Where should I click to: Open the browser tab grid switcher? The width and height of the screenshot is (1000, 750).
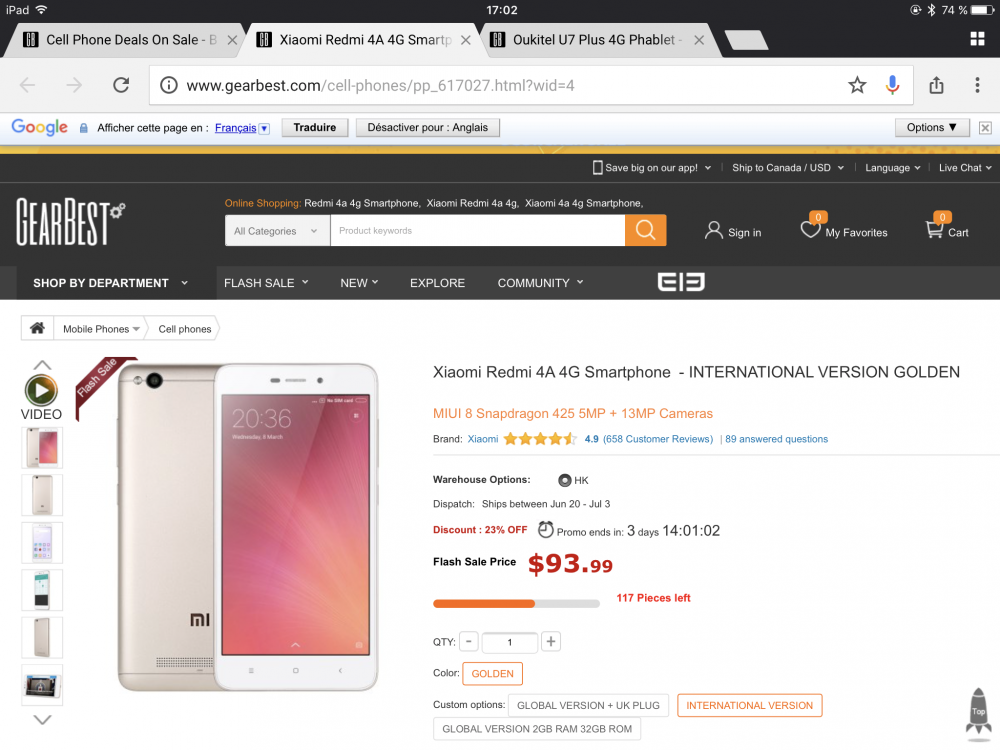[x=977, y=39]
